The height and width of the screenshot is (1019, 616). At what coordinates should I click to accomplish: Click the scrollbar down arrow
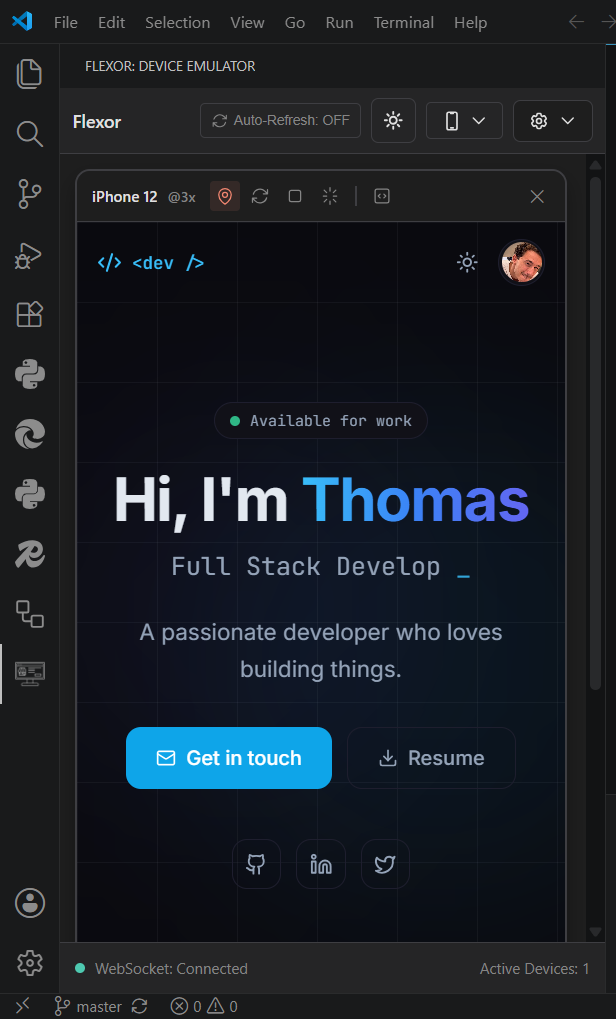tap(595, 932)
